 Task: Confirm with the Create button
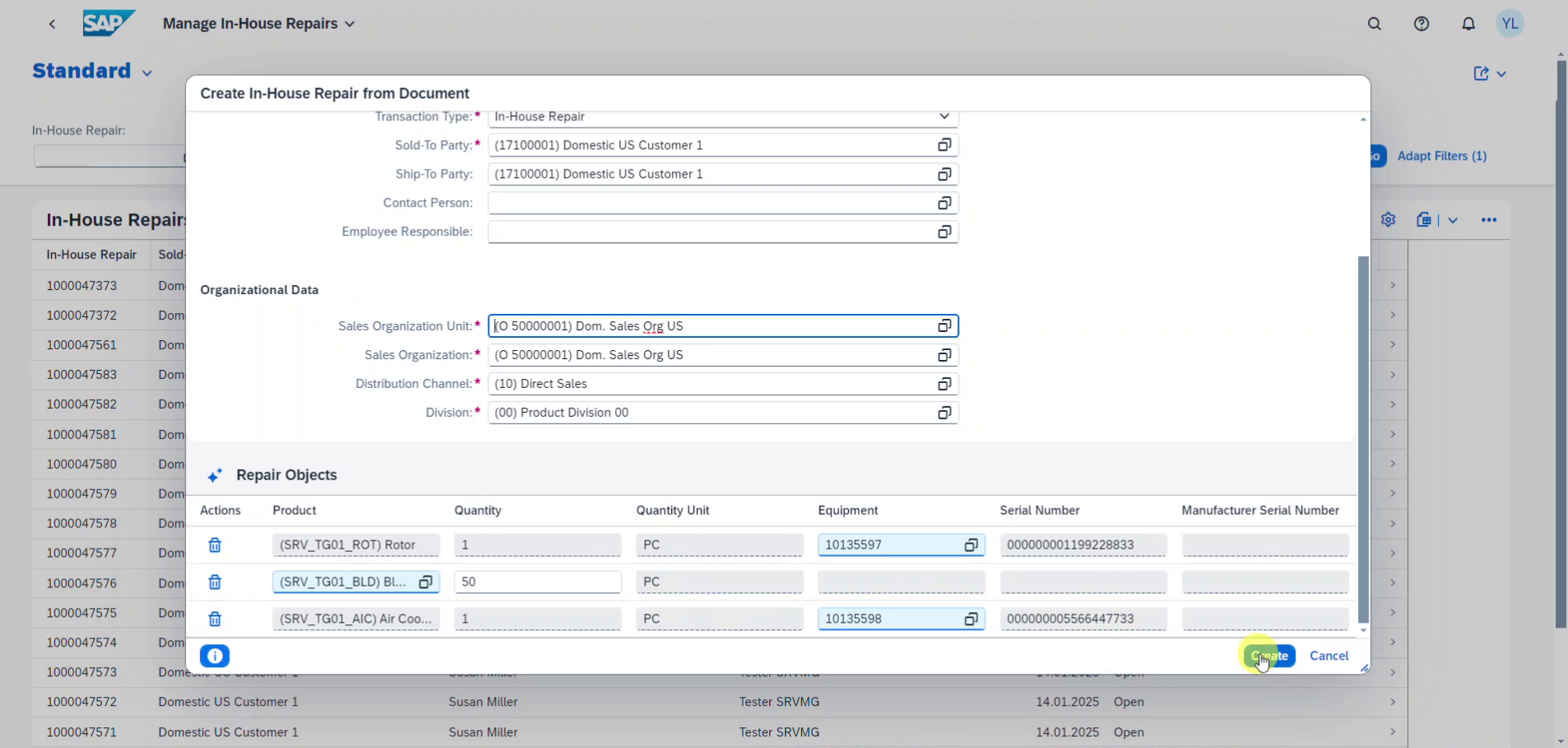tap(1269, 656)
